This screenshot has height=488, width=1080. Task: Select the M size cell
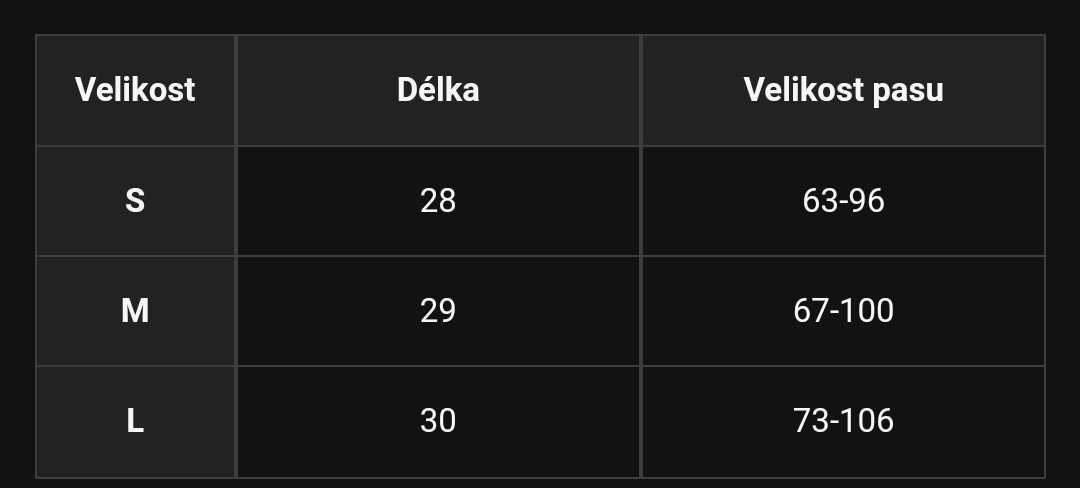click(x=135, y=311)
